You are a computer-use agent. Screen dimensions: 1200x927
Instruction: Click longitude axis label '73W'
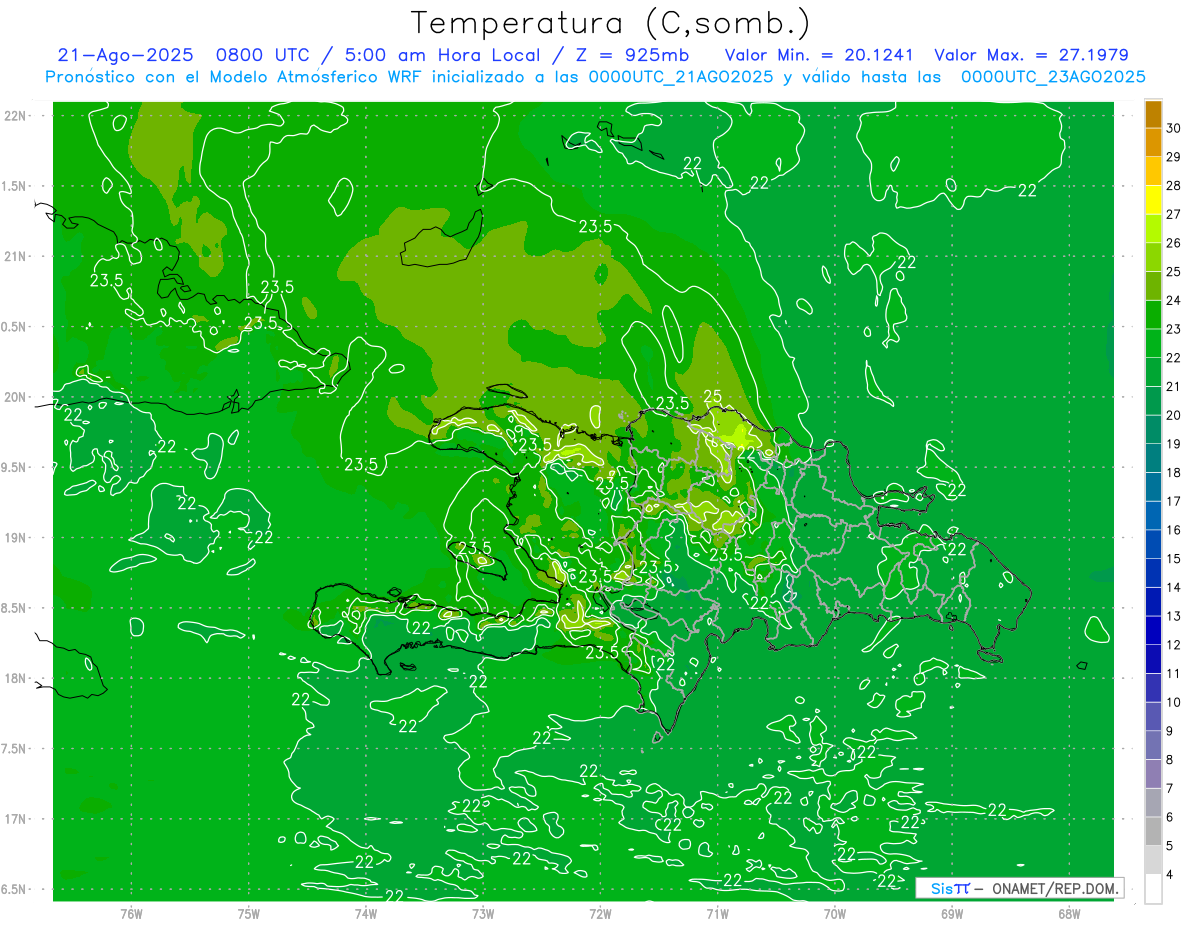[x=483, y=913]
